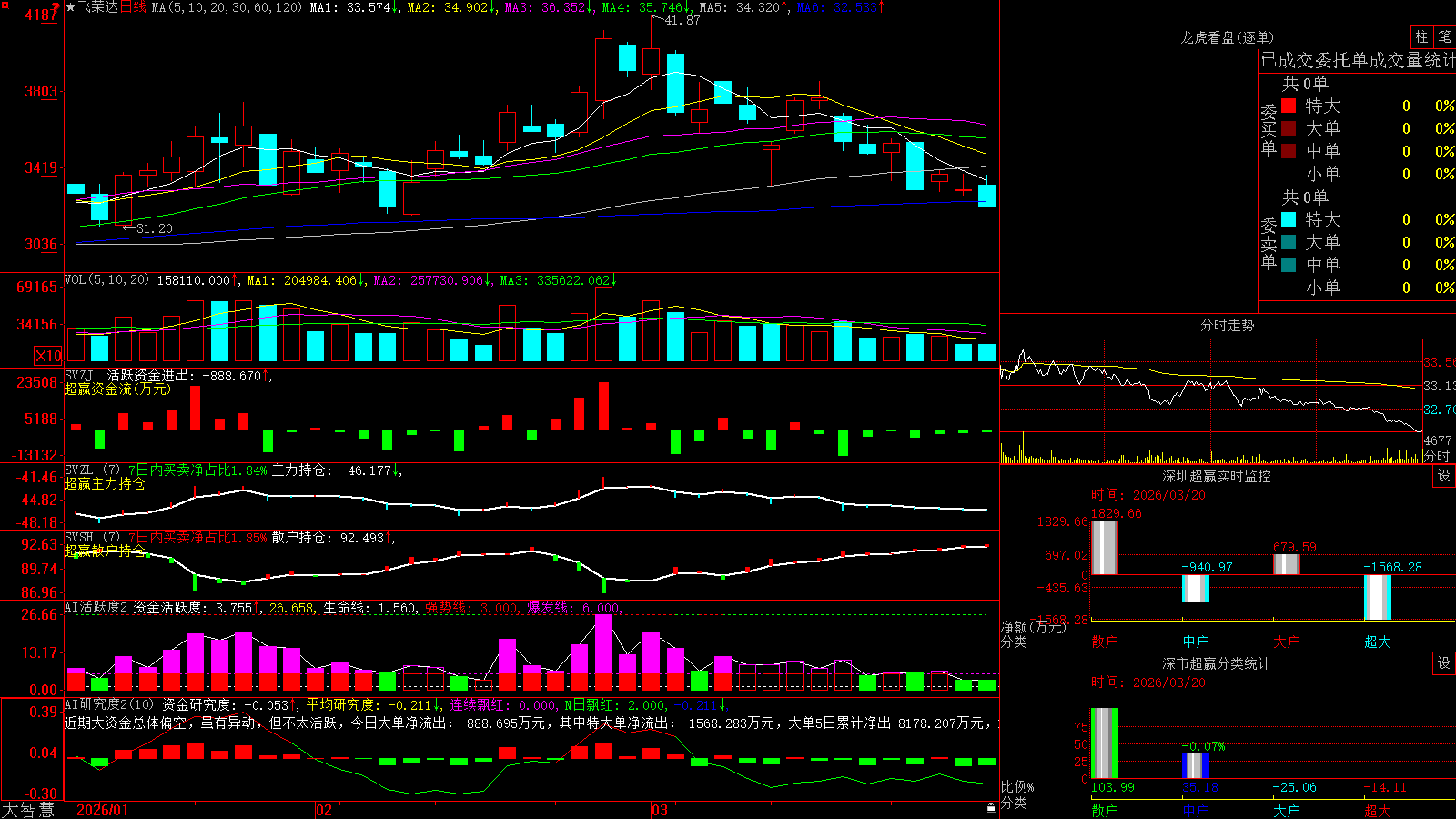Click the green 散户 103.99 ratio bar
The height and width of the screenshot is (819, 1456).
pos(1105,743)
